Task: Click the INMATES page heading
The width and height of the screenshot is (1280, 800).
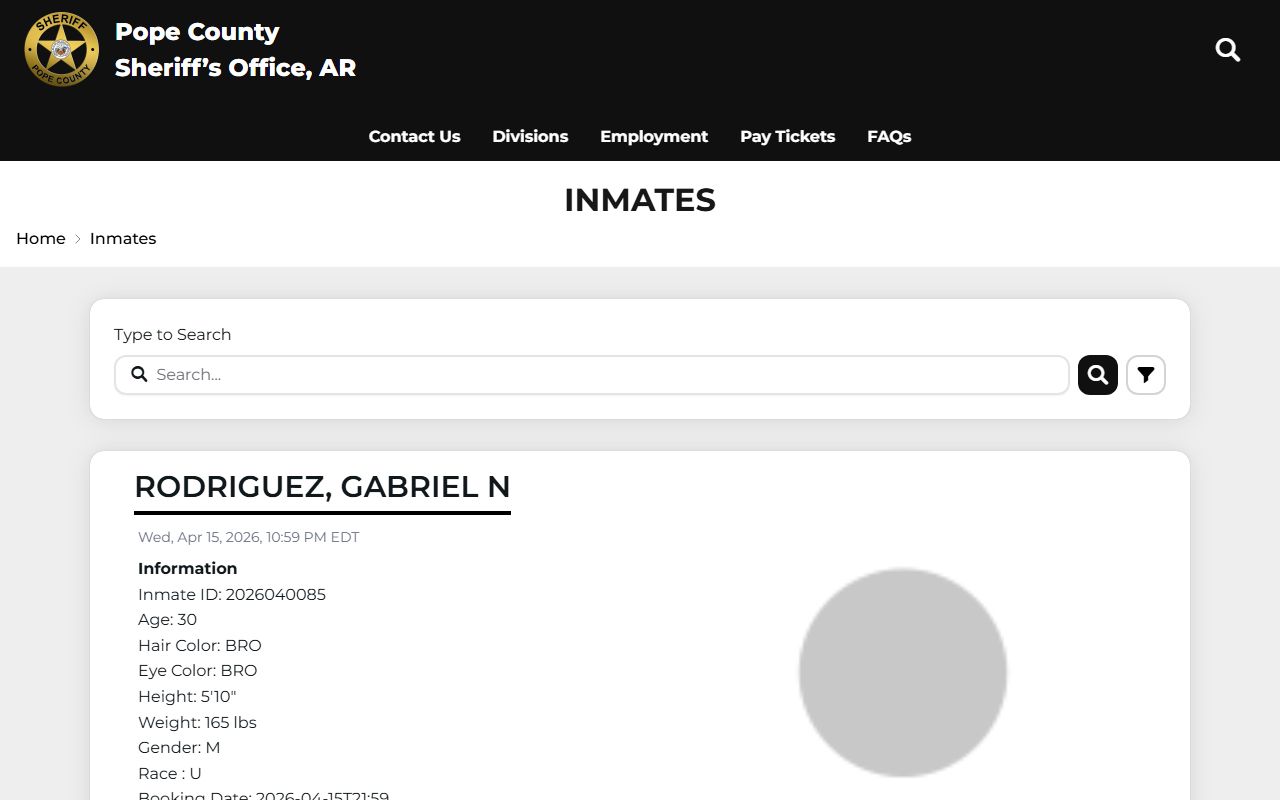Action: click(x=640, y=200)
